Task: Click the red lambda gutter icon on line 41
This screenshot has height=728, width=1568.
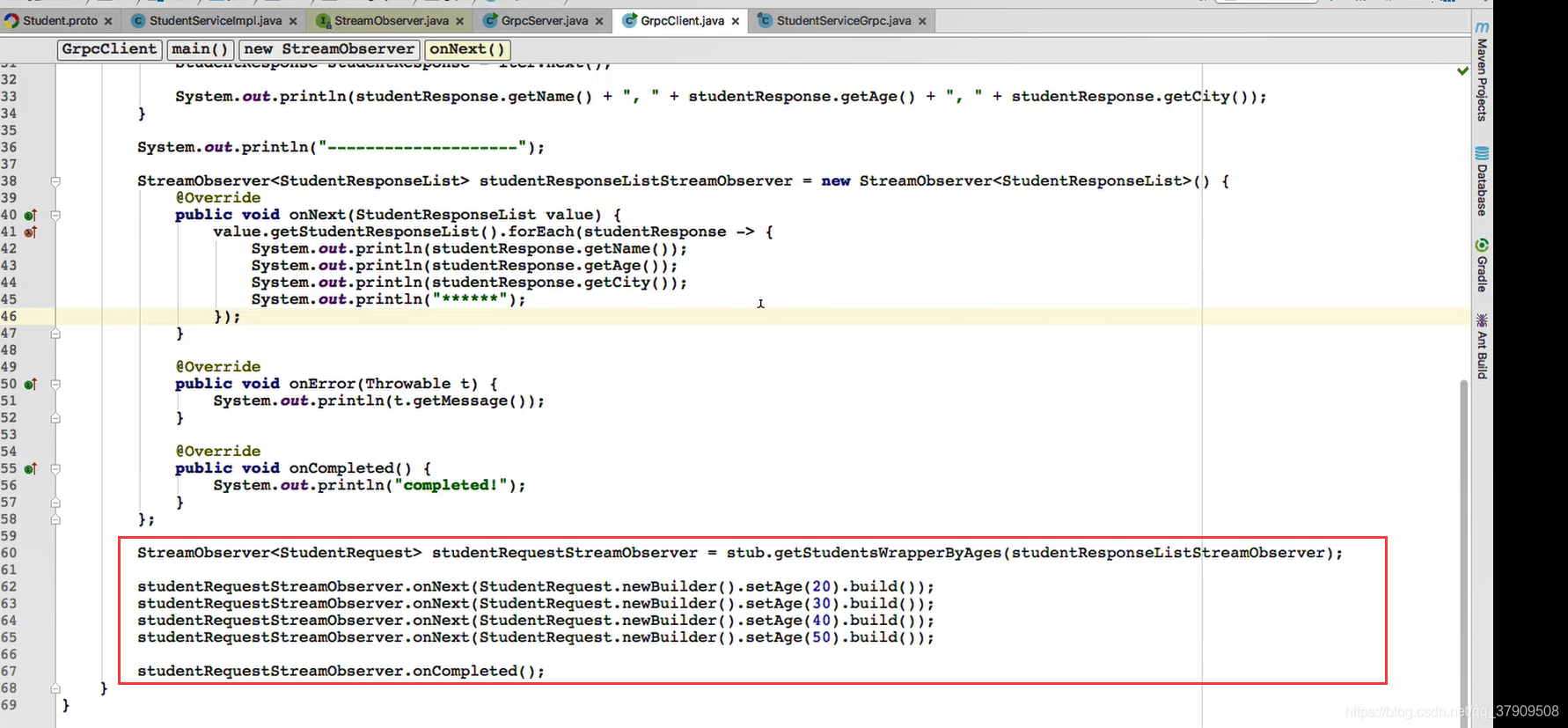Action: point(30,232)
